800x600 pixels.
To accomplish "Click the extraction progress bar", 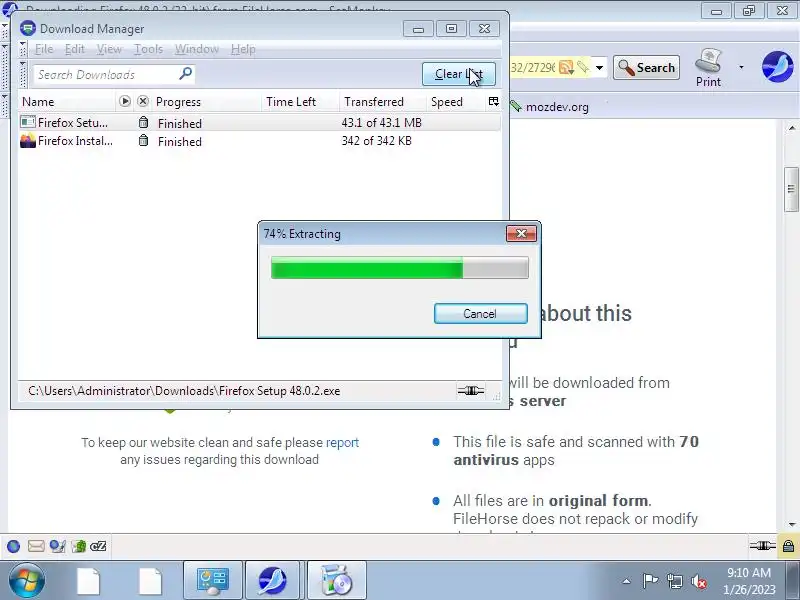I will 399,268.
